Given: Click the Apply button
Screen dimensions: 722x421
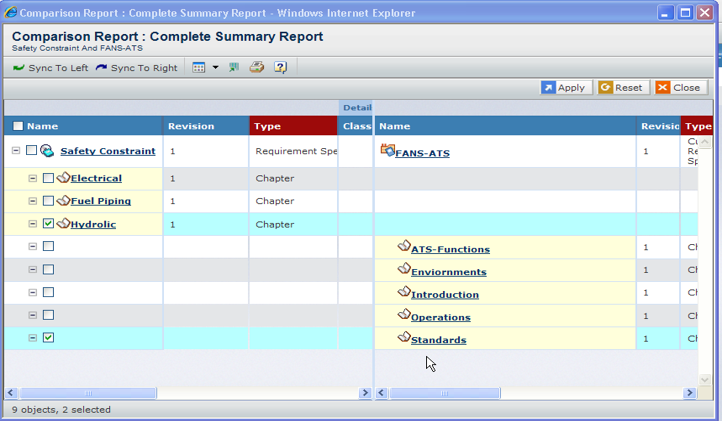Looking at the screenshot, I should [566, 88].
